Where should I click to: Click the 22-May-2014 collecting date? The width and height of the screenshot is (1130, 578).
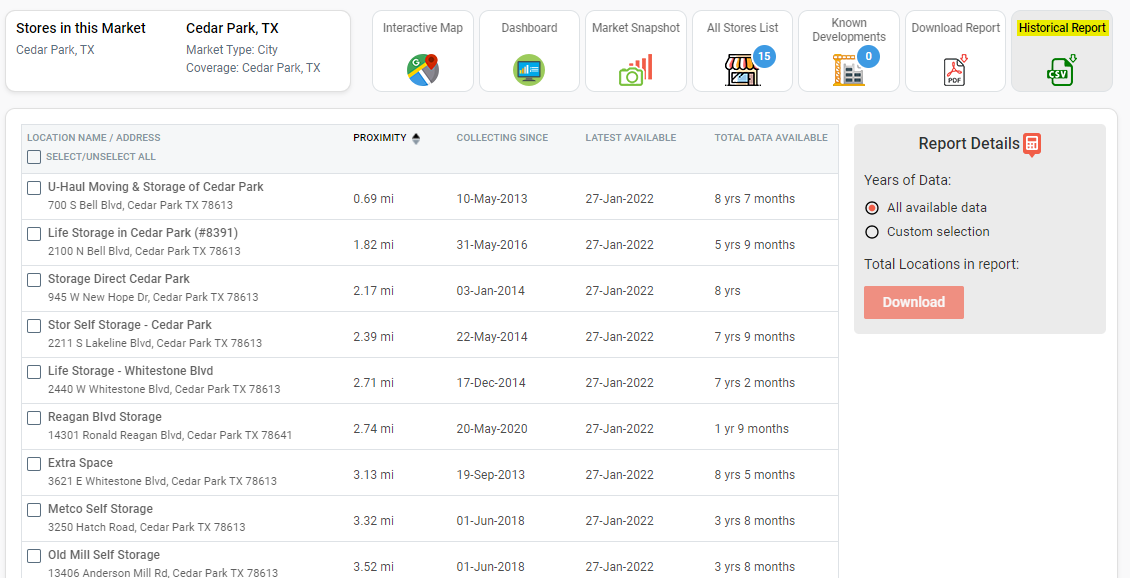(x=492, y=337)
